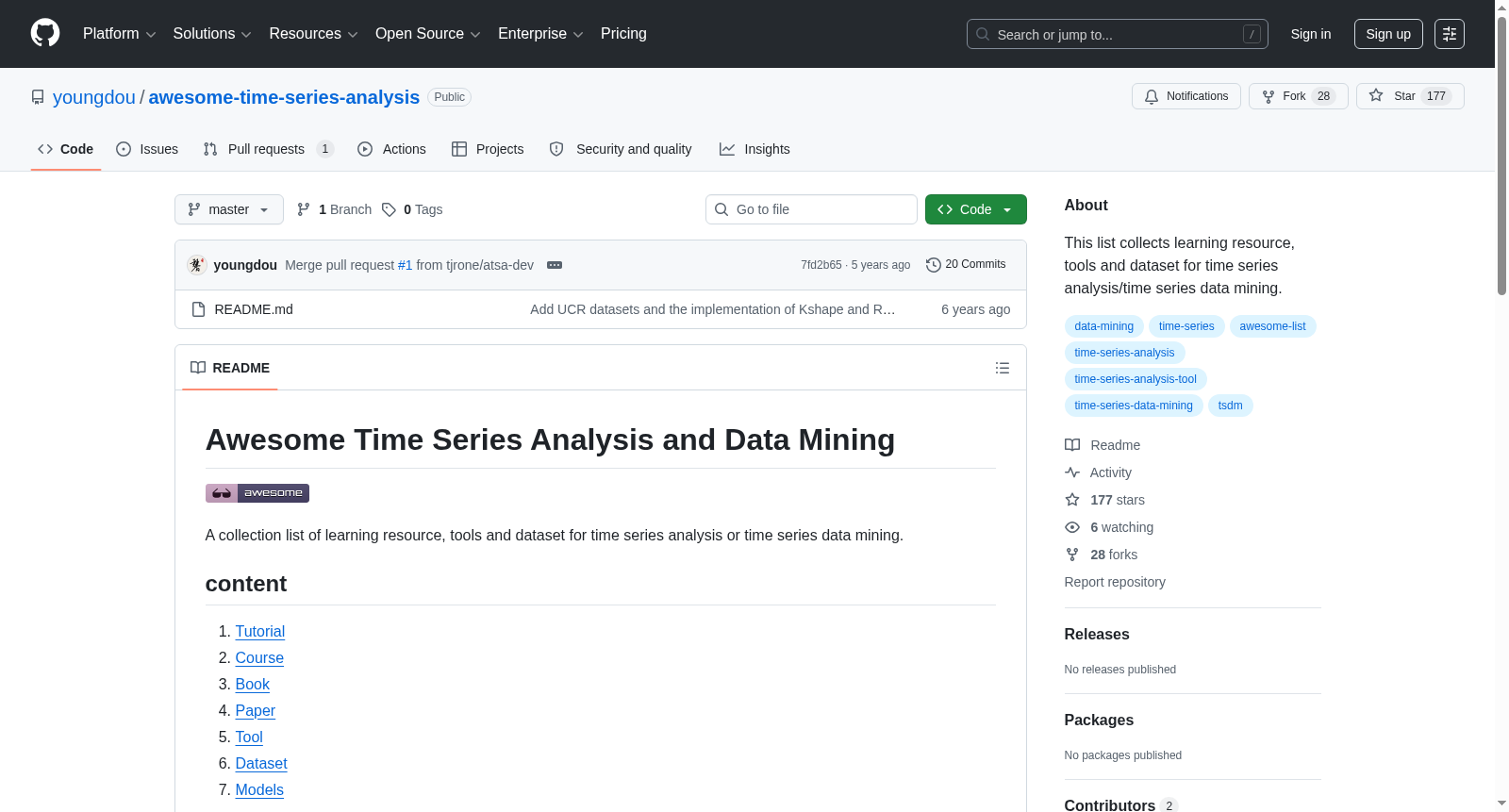
Task: Open the README.md commit message link
Action: coord(713,309)
